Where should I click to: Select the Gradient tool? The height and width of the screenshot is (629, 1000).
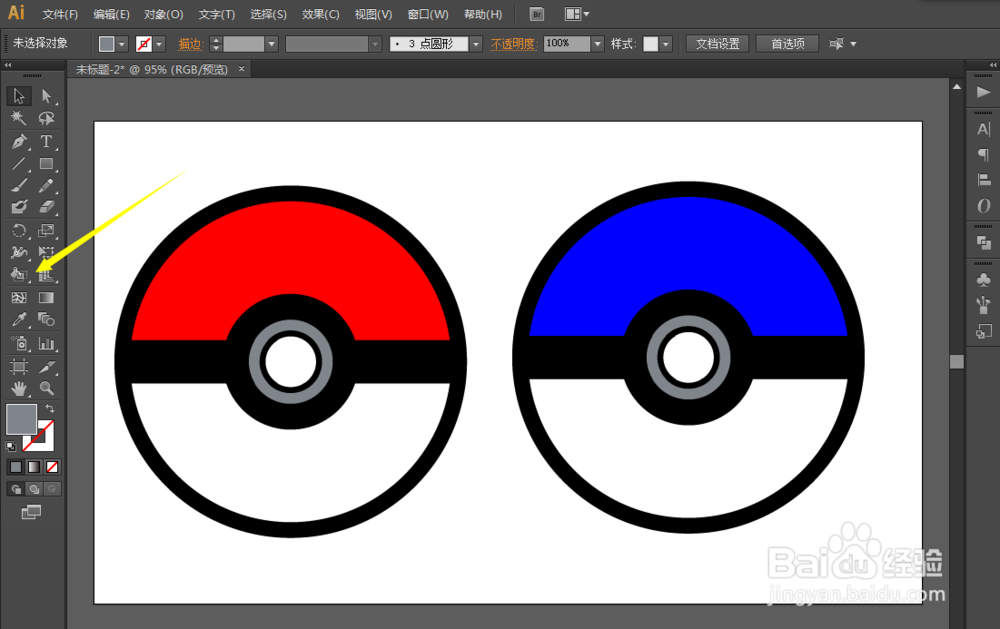(46, 298)
